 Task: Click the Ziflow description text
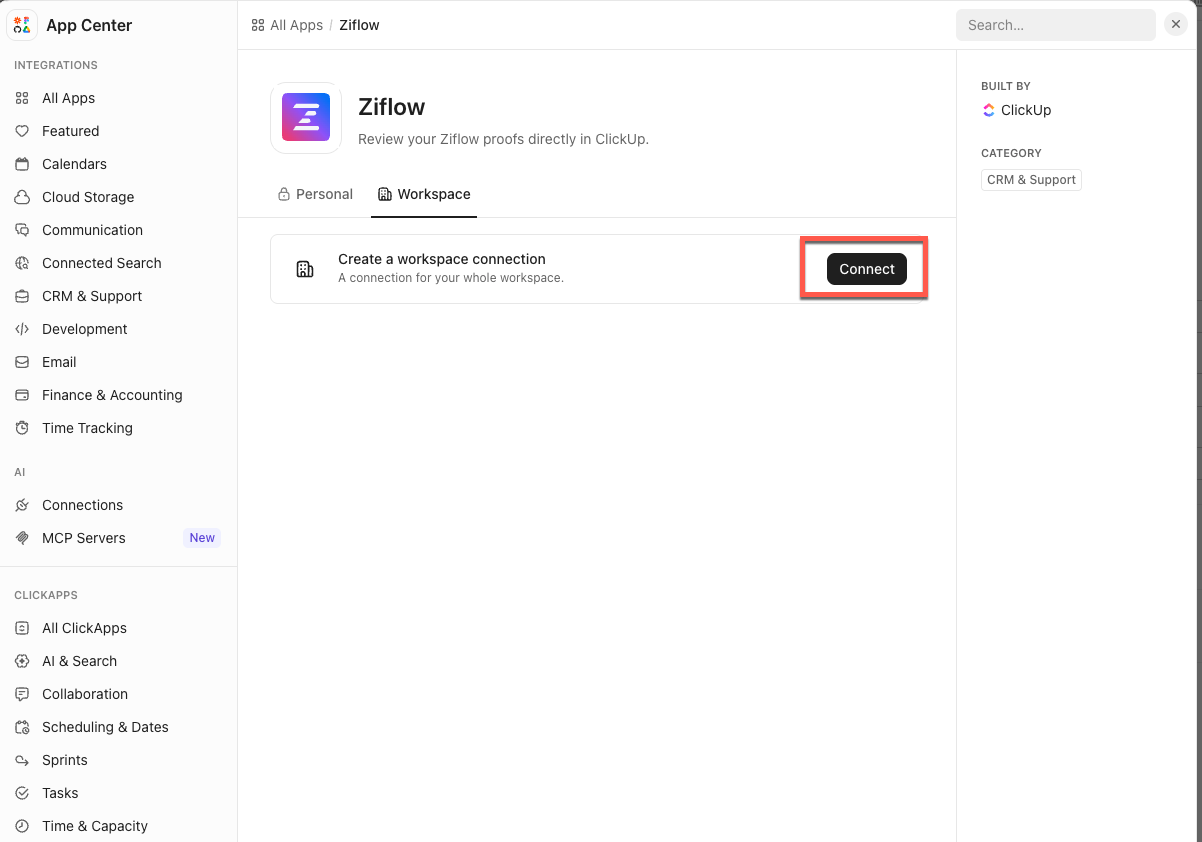(504, 139)
